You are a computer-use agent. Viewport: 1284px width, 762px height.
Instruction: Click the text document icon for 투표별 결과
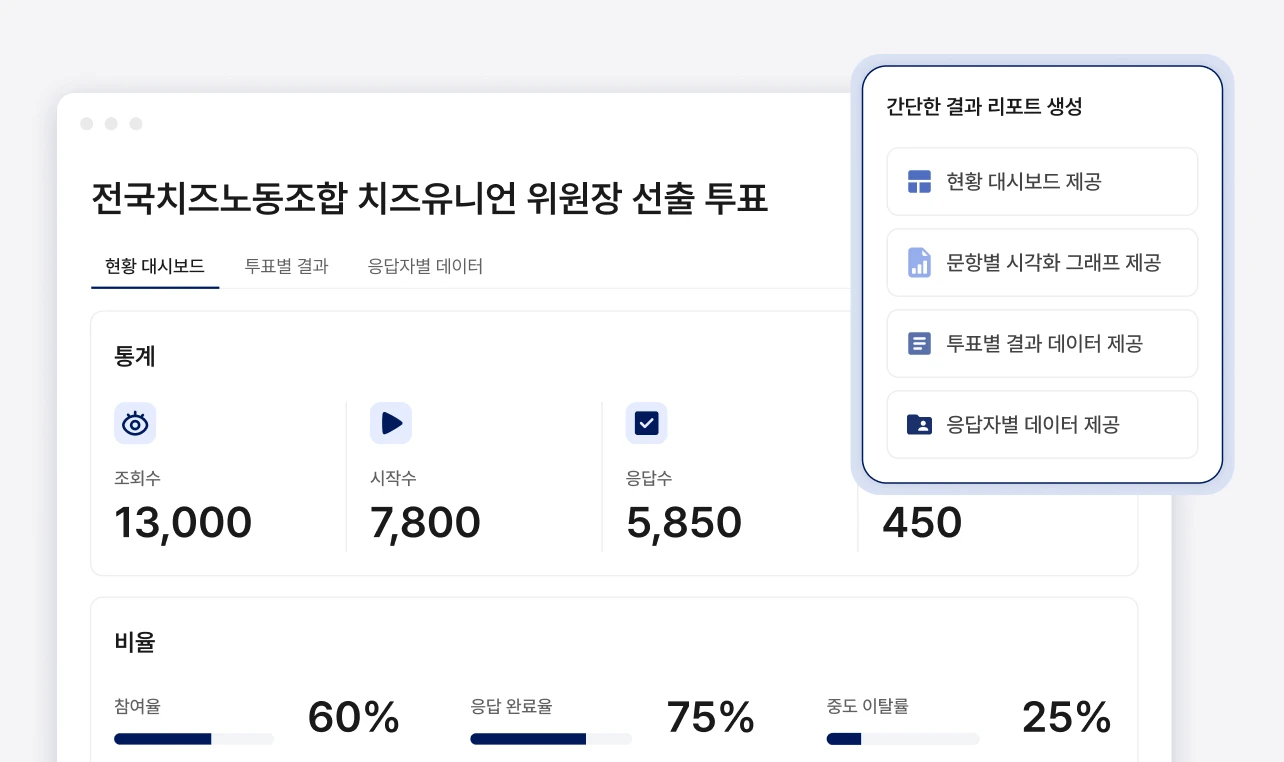pyautogui.click(x=919, y=344)
